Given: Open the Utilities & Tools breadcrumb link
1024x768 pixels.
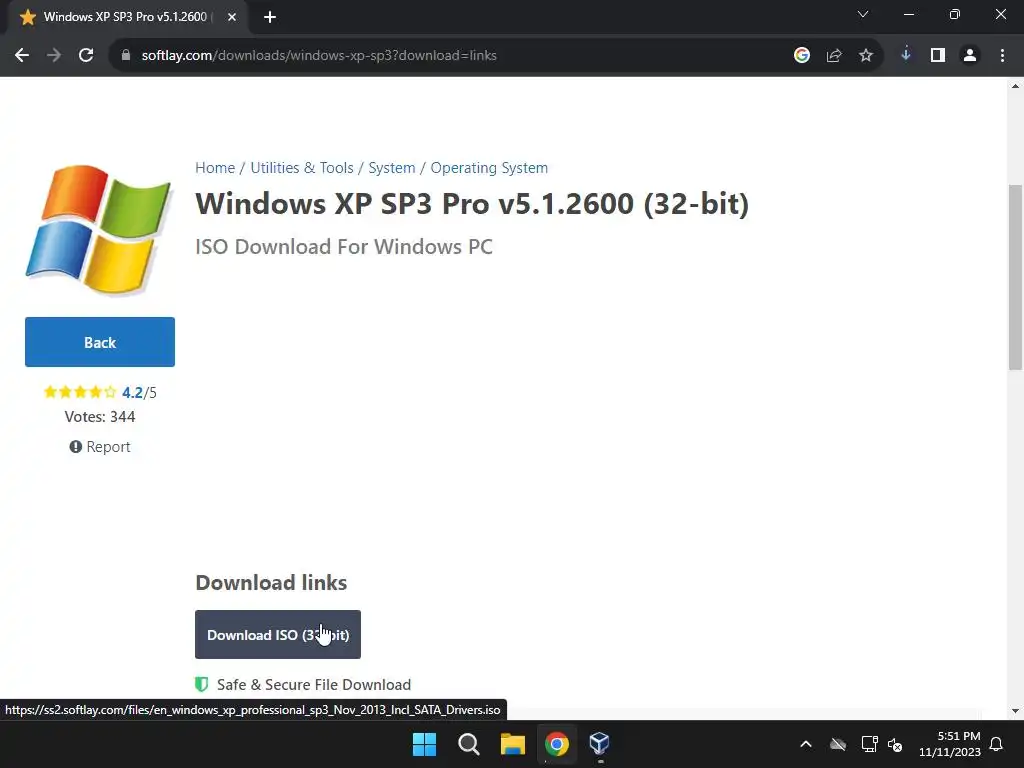Looking at the screenshot, I should pyautogui.click(x=302, y=168).
